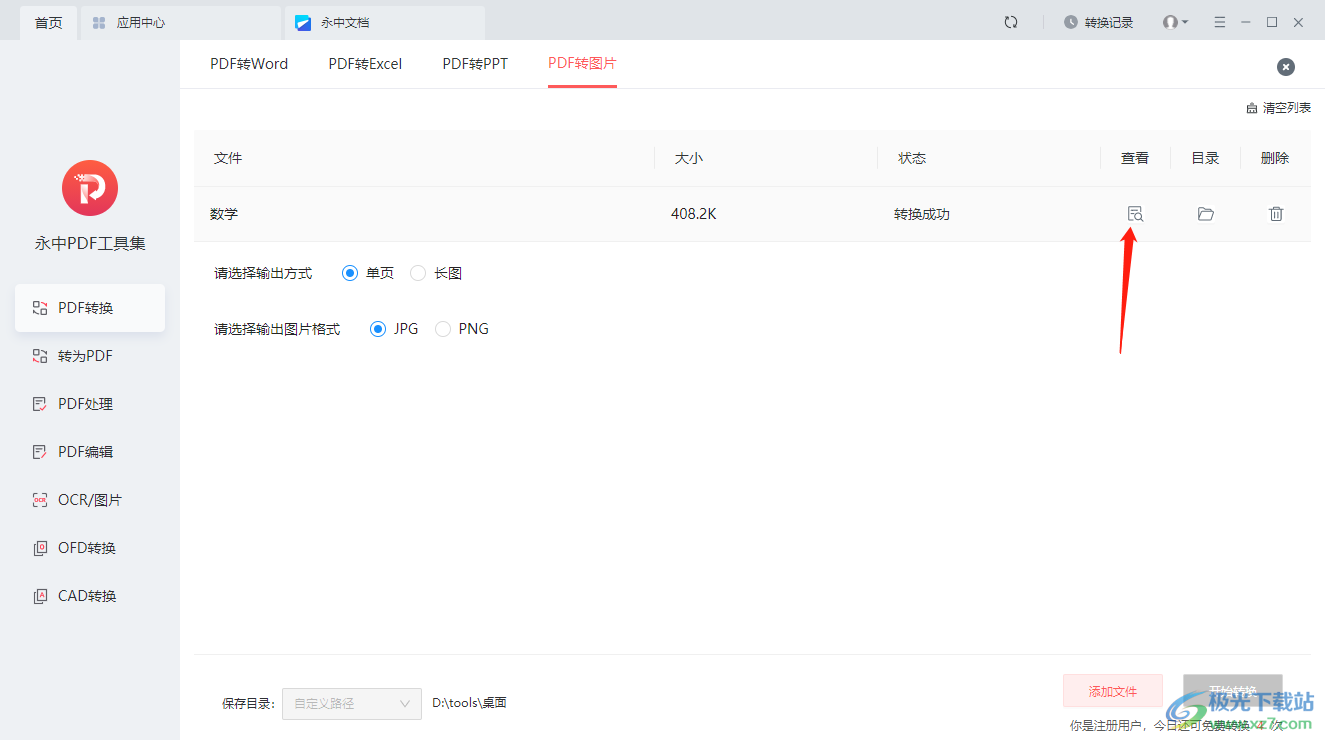Open OCR/图片 in the sidebar

(90, 500)
